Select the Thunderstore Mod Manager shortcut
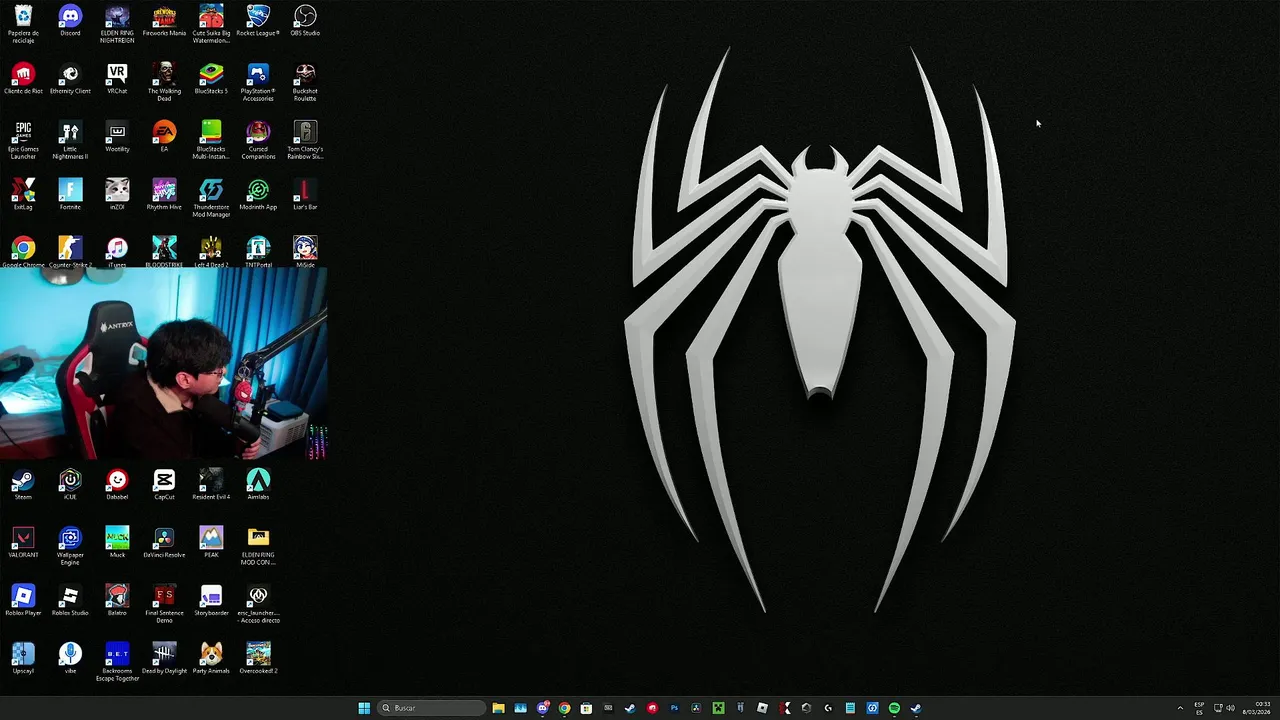This screenshot has width=1280, height=720. 211,198
